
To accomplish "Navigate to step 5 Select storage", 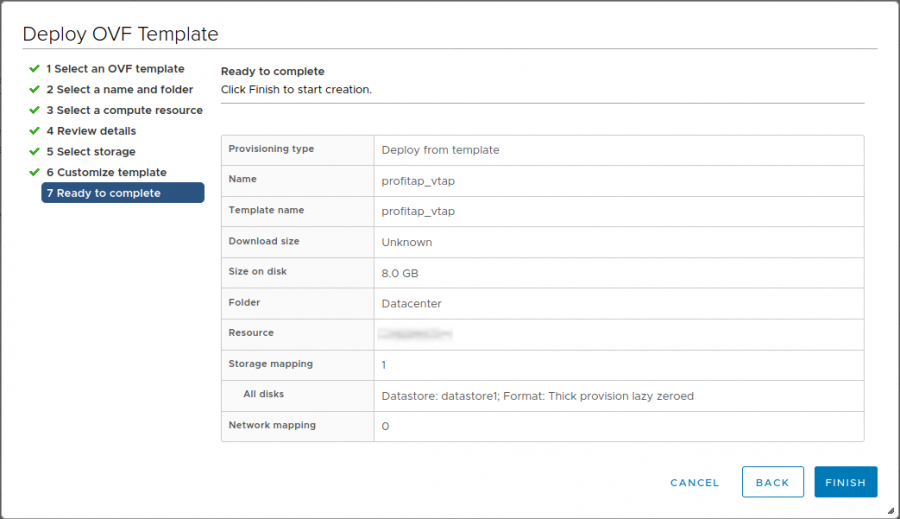I will pos(90,152).
